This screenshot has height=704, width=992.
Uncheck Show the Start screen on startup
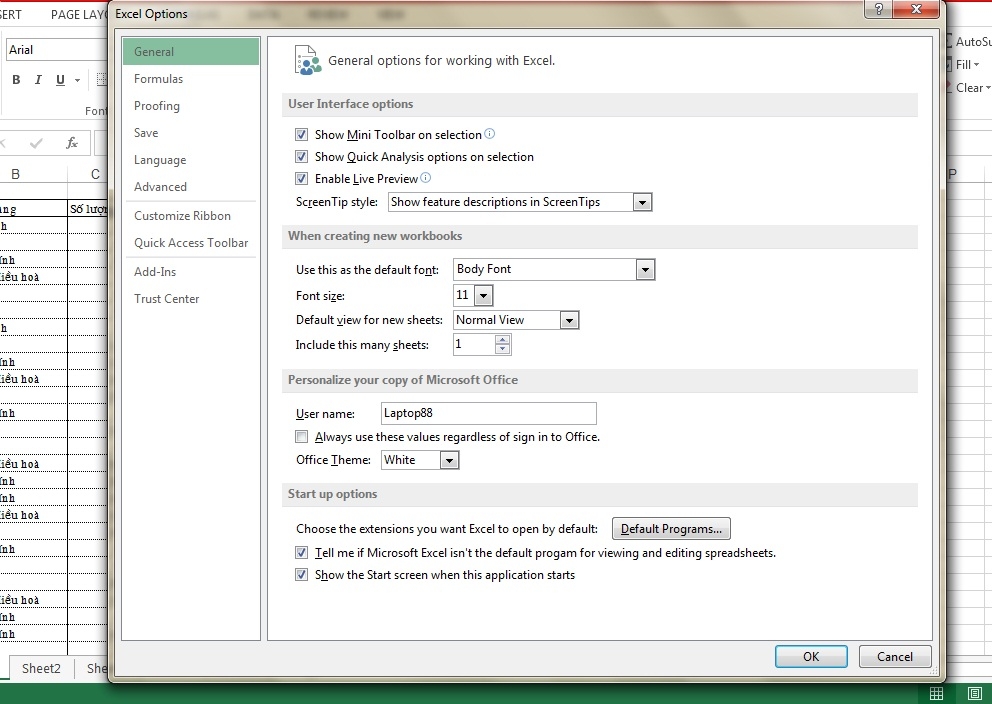pyautogui.click(x=302, y=575)
